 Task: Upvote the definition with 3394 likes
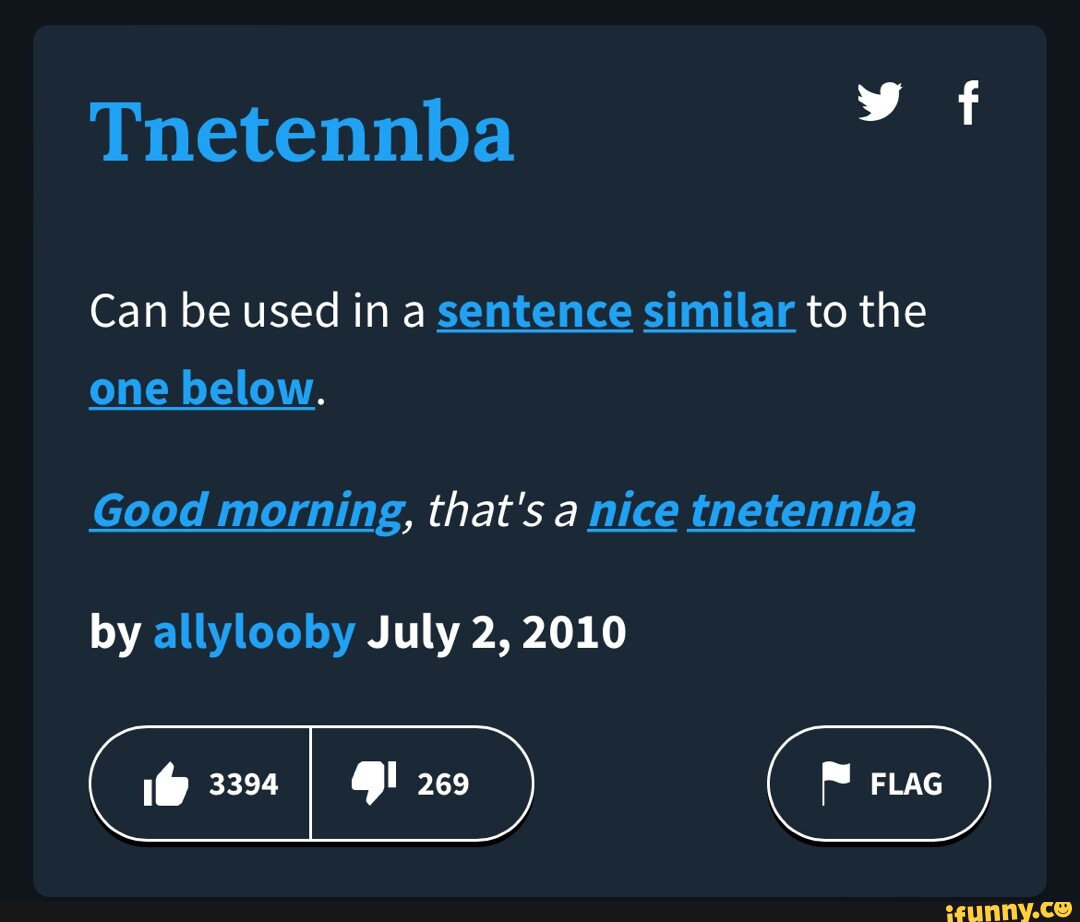pyautogui.click(x=200, y=783)
